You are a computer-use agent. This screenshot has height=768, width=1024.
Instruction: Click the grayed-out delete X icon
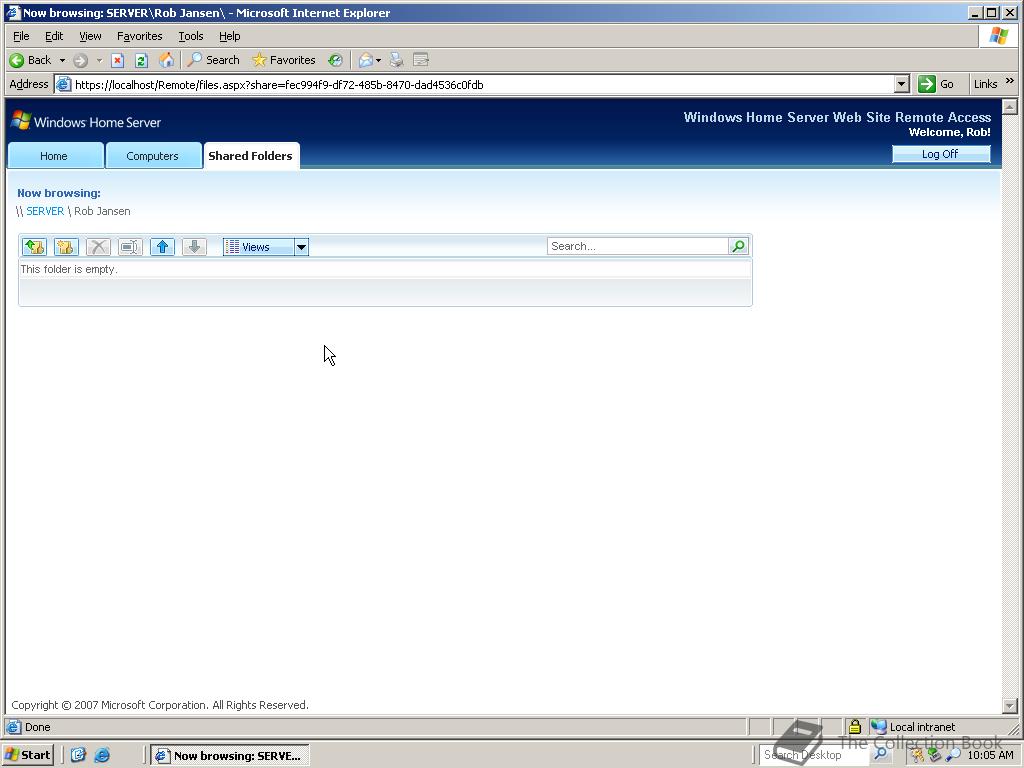pos(99,247)
